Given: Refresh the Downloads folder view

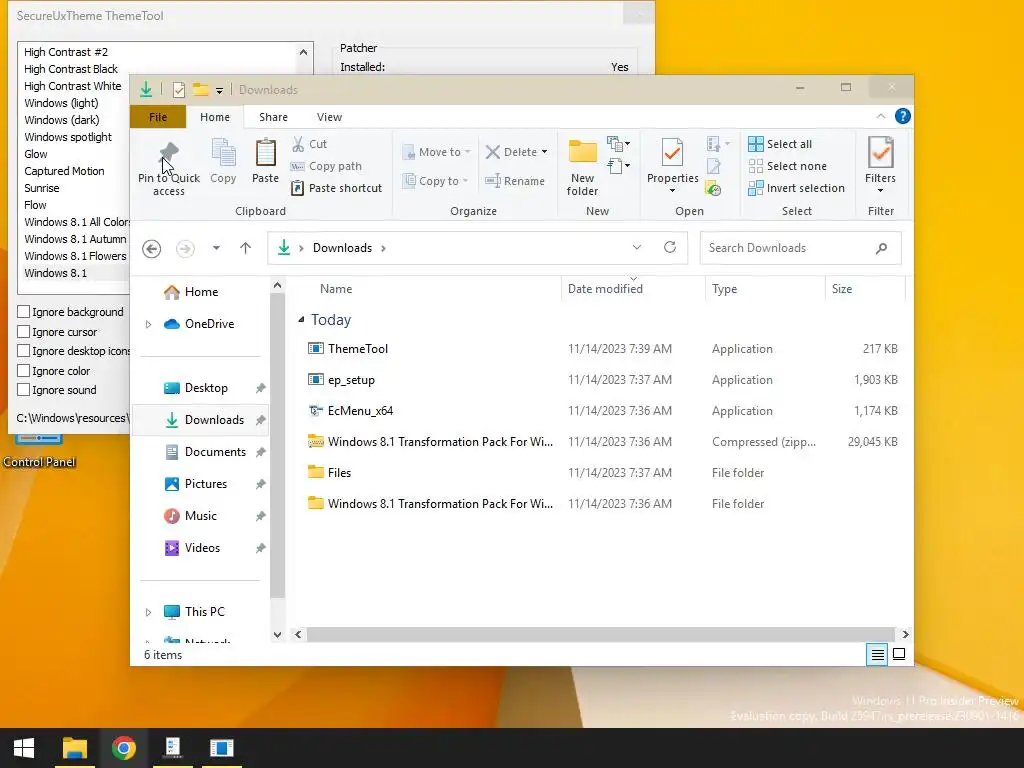Looking at the screenshot, I should [669, 248].
